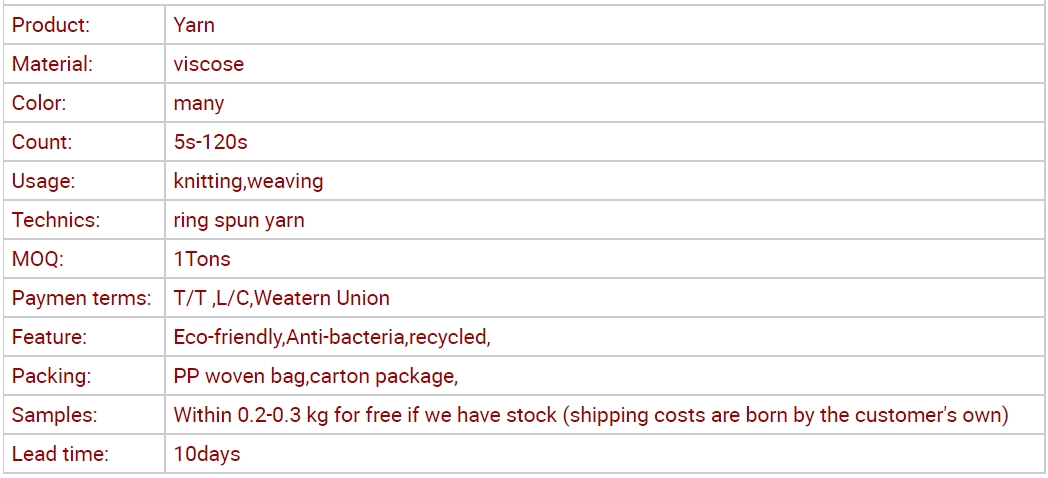
Task: Select the knitting,weaving usage text
Action: pyautogui.click(x=248, y=181)
